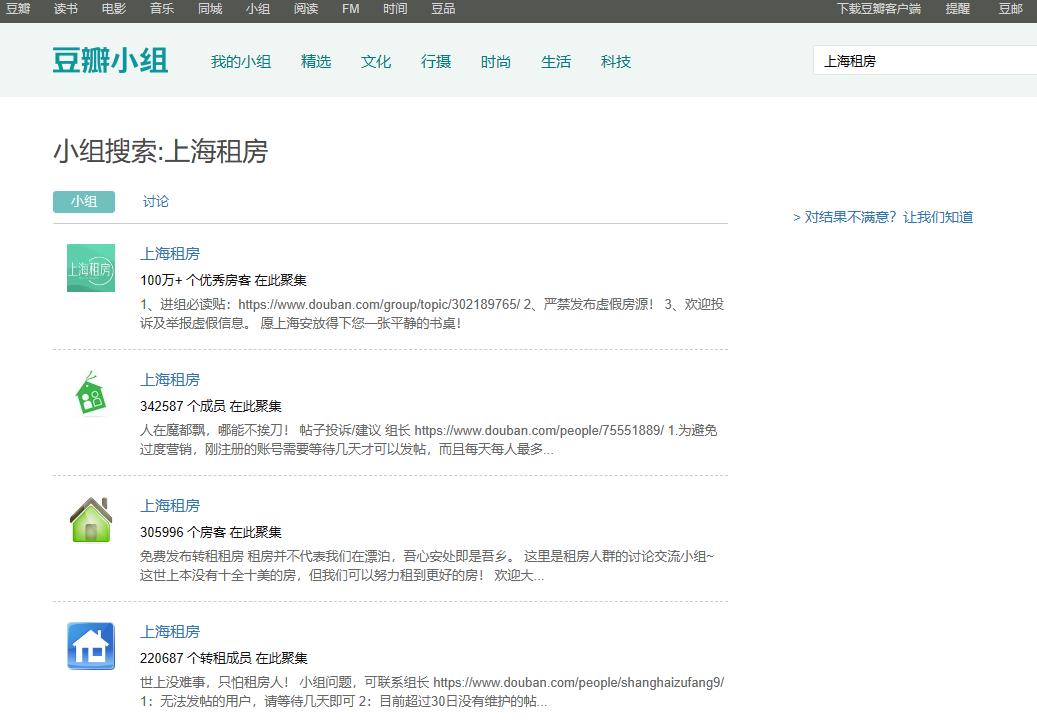Open FM from the top navigation

(x=349, y=9)
